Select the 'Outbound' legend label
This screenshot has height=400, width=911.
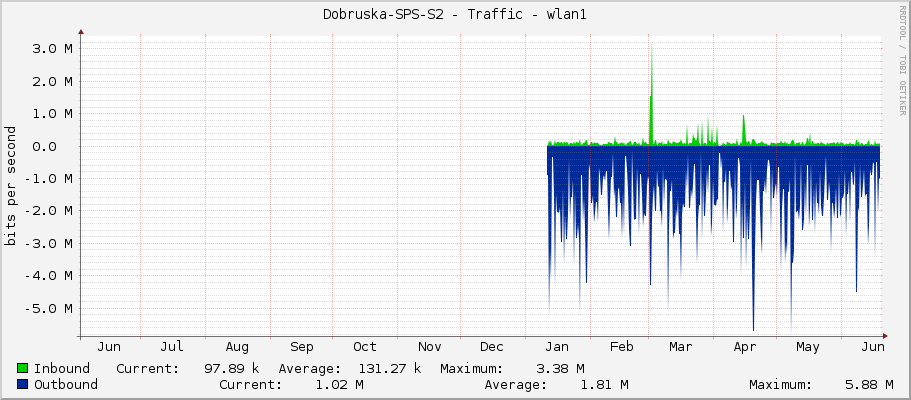coord(66,385)
